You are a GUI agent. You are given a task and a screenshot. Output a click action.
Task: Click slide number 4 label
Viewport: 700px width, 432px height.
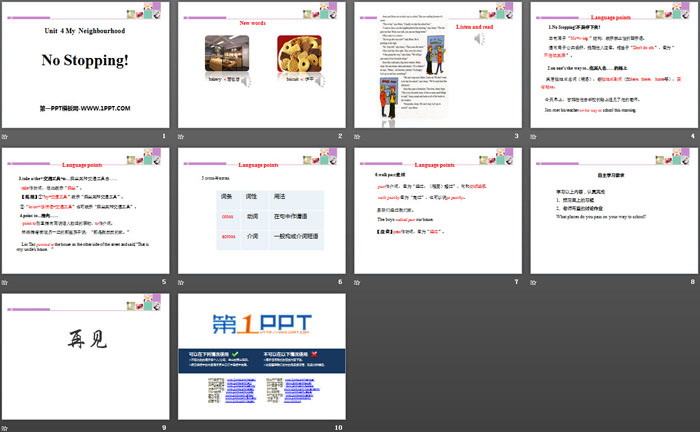click(x=693, y=136)
